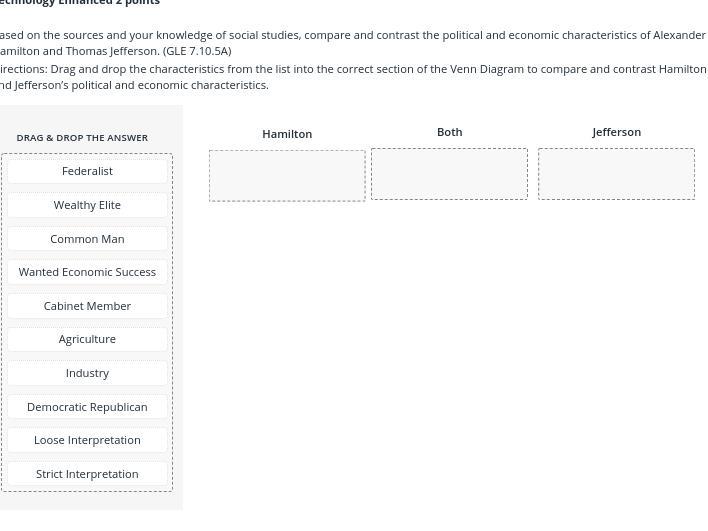Viewport: 708px width, 531px height.
Task: Click the Directions instruction paragraph
Action: [350, 77]
